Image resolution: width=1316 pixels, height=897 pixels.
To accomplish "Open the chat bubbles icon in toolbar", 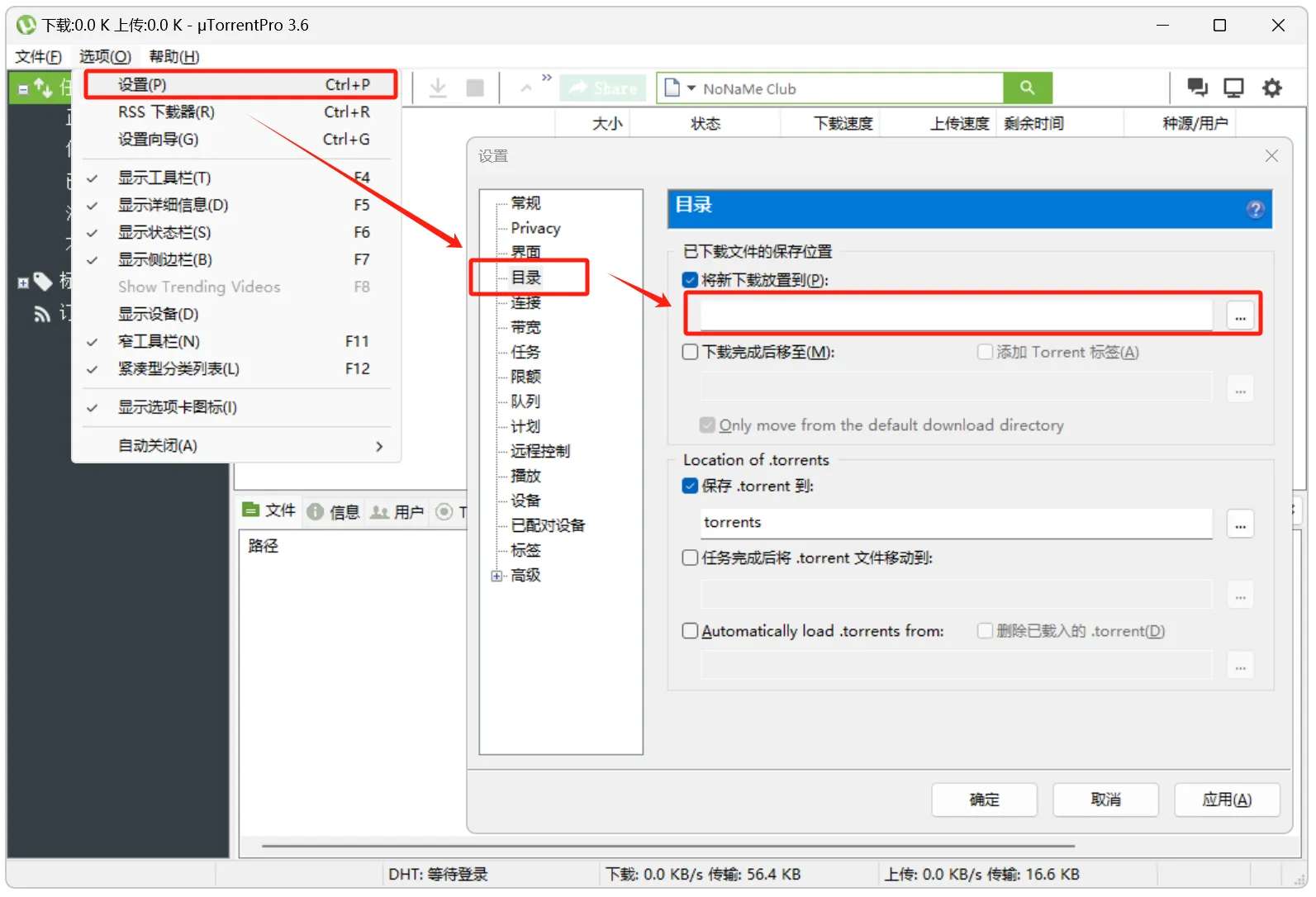I will pos(1197,88).
